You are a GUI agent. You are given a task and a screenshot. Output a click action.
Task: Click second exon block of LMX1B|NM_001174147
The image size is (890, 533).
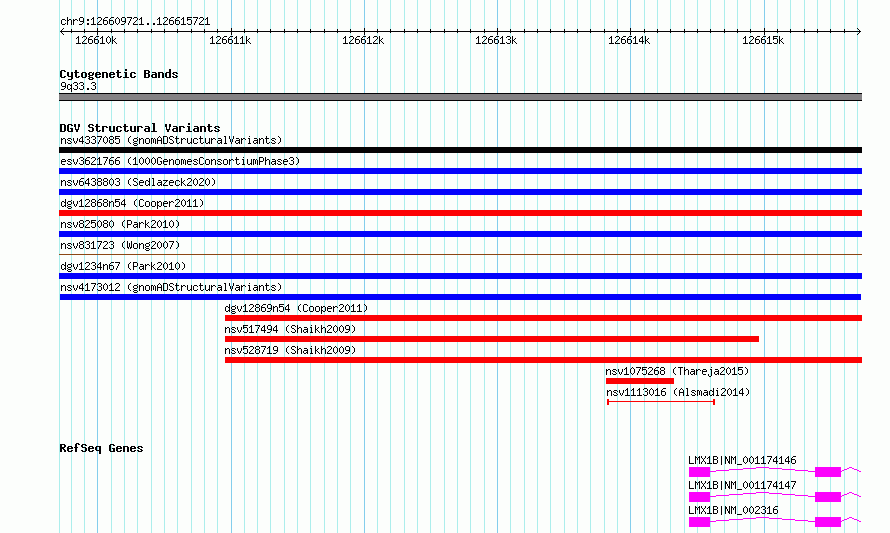[828, 497]
